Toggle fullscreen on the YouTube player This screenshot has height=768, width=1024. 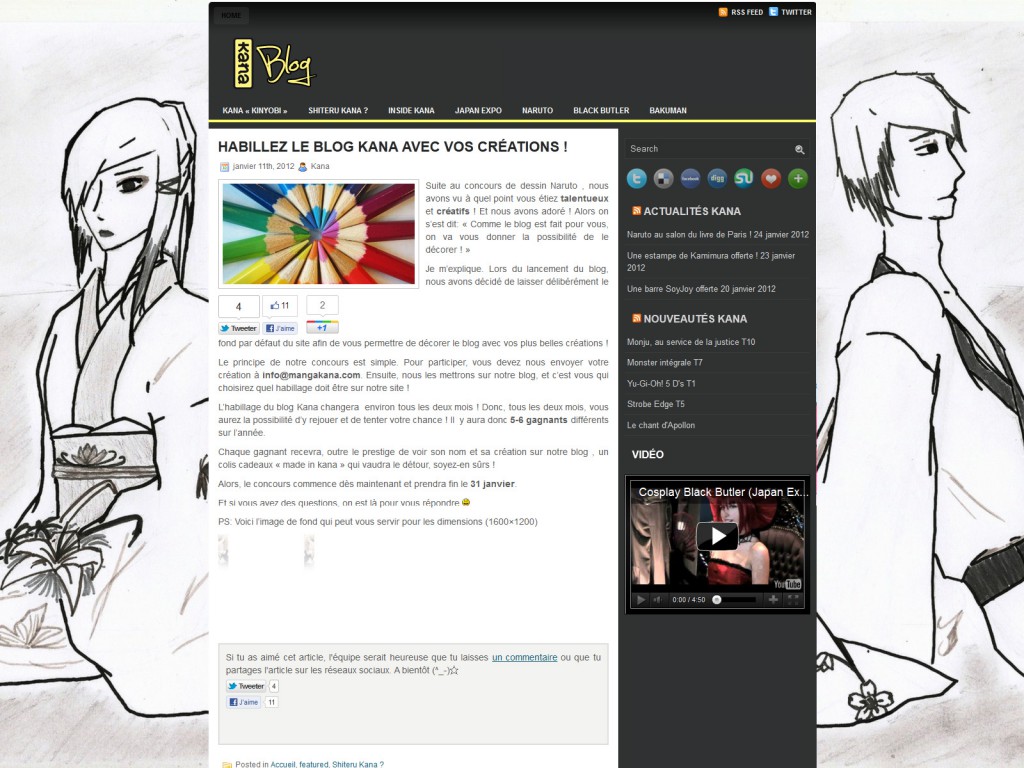click(x=795, y=600)
